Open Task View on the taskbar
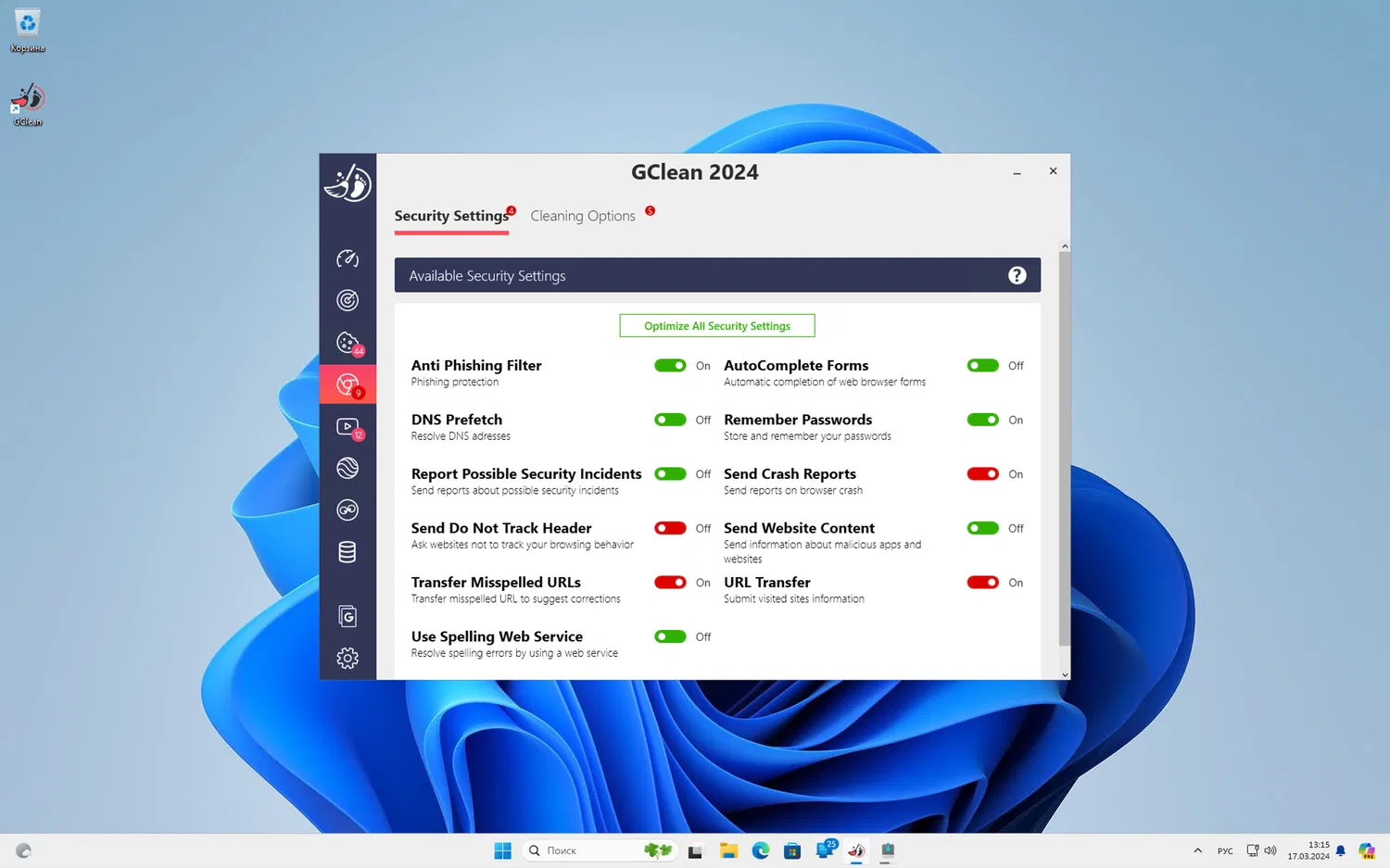The height and width of the screenshot is (868, 1390). [695, 850]
